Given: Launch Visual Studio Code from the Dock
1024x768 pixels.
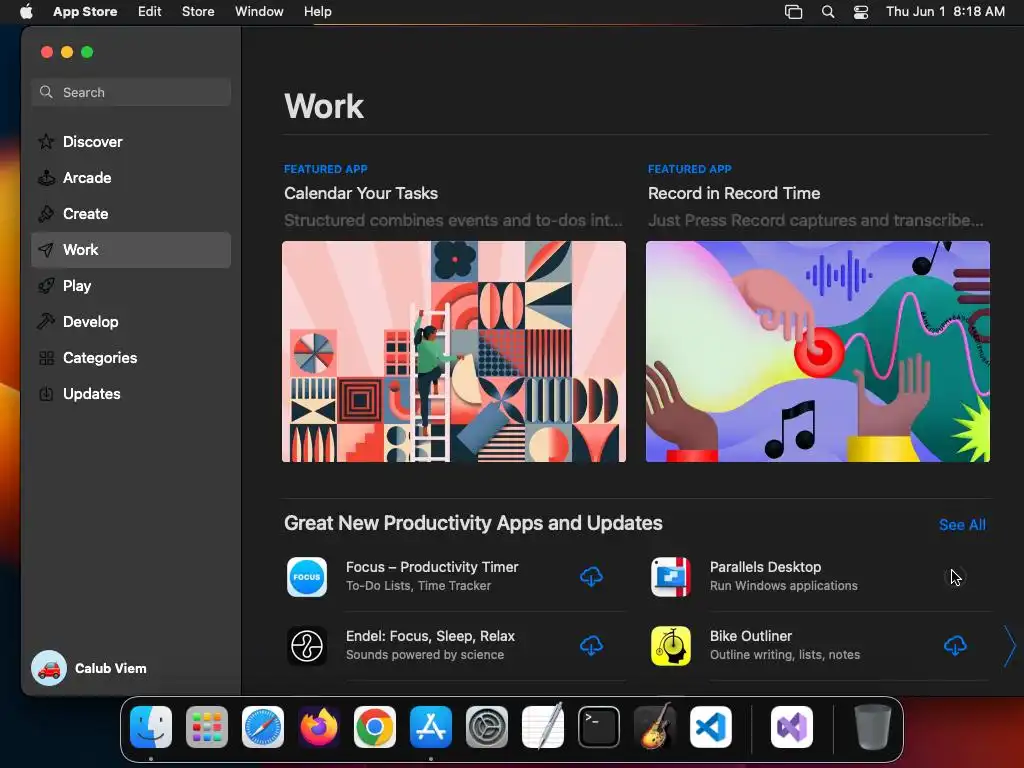Looking at the screenshot, I should pos(711,727).
